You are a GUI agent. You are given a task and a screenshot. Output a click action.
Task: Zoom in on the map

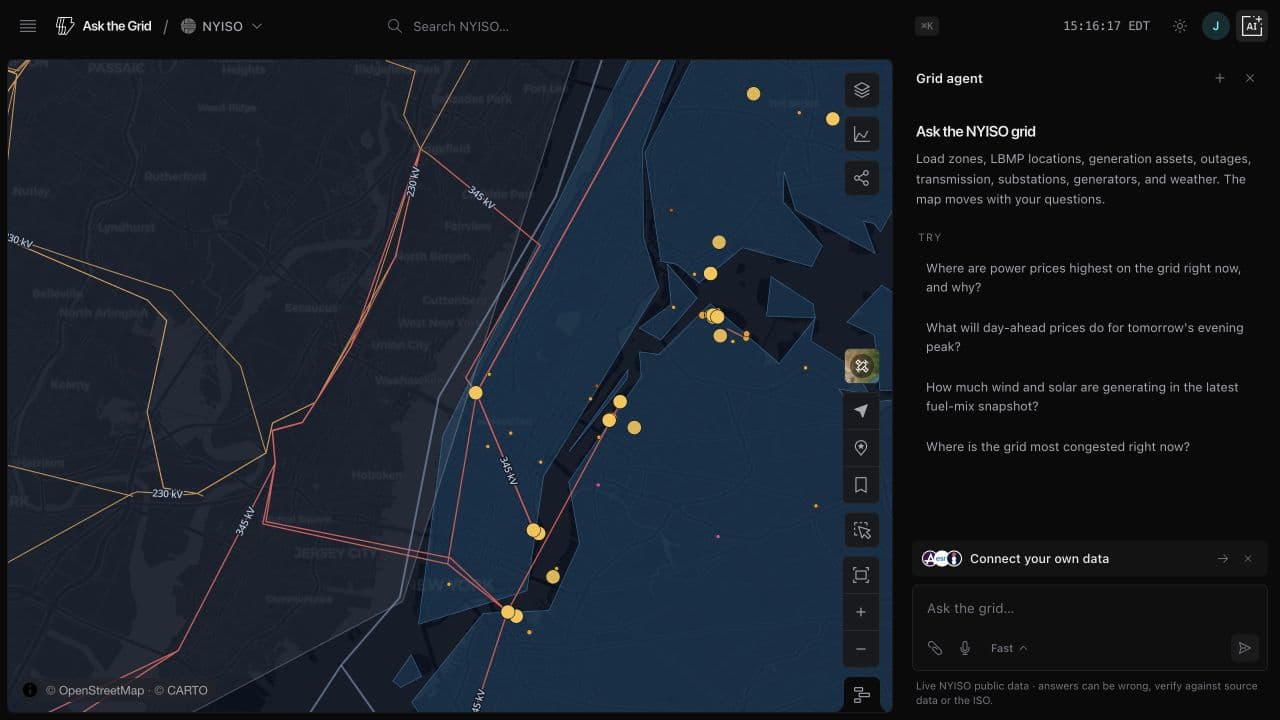click(861, 612)
